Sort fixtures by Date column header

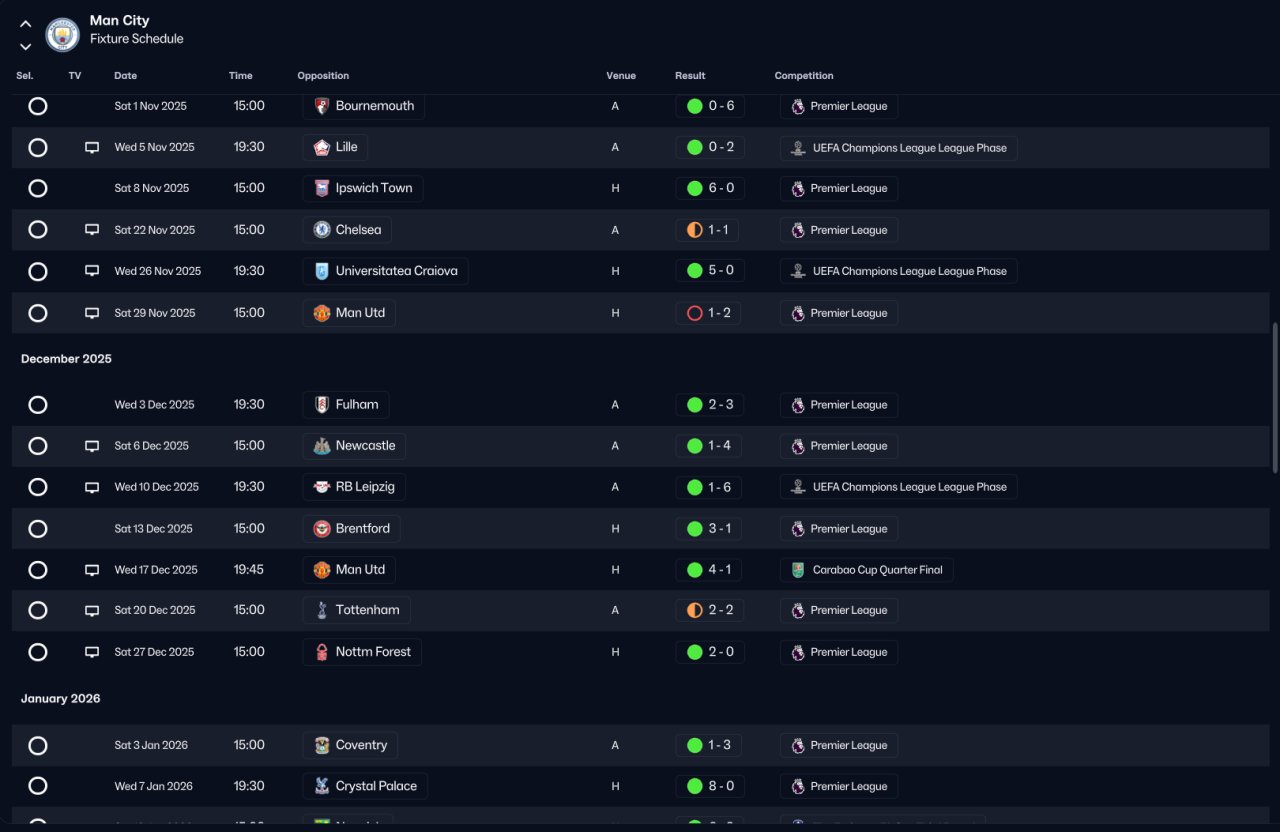click(125, 76)
